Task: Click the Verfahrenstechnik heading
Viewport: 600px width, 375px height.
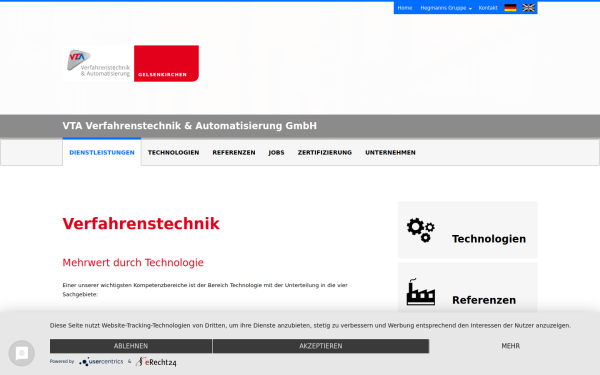Action: pyautogui.click(x=141, y=224)
